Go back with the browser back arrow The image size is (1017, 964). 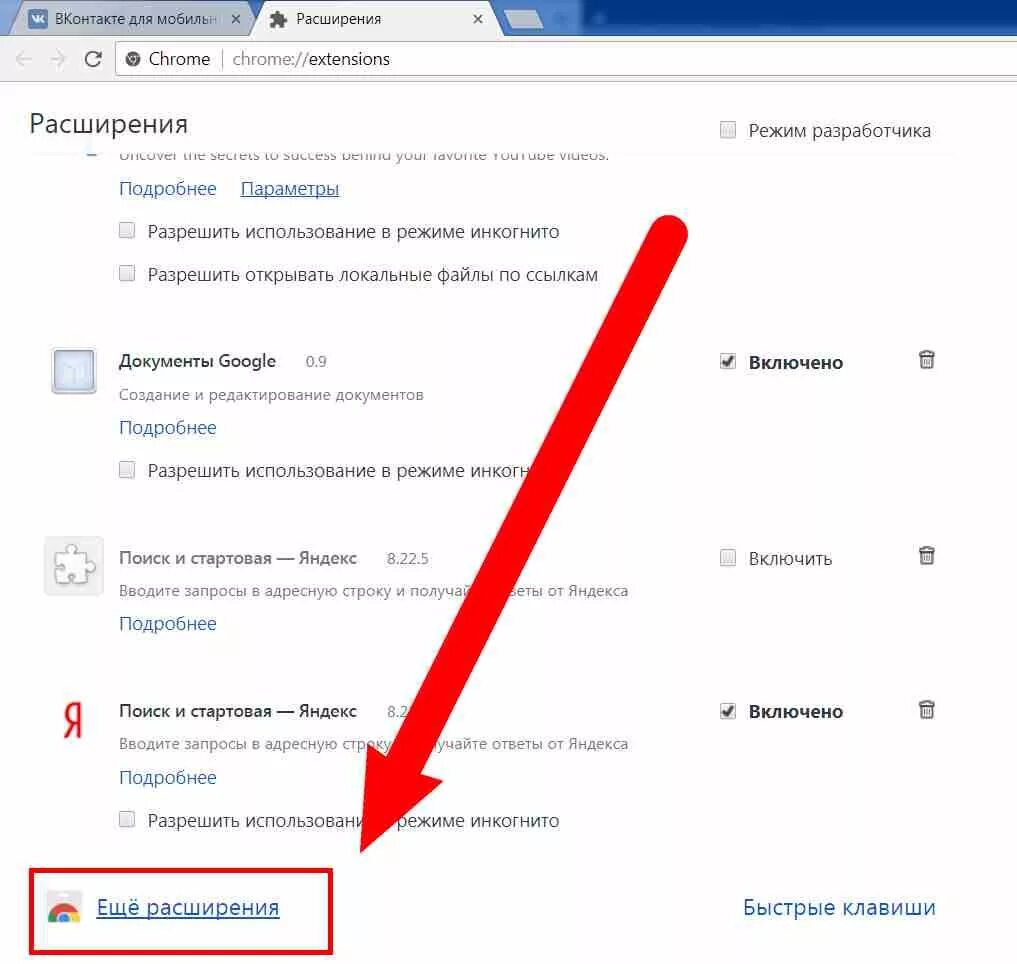click(x=24, y=59)
